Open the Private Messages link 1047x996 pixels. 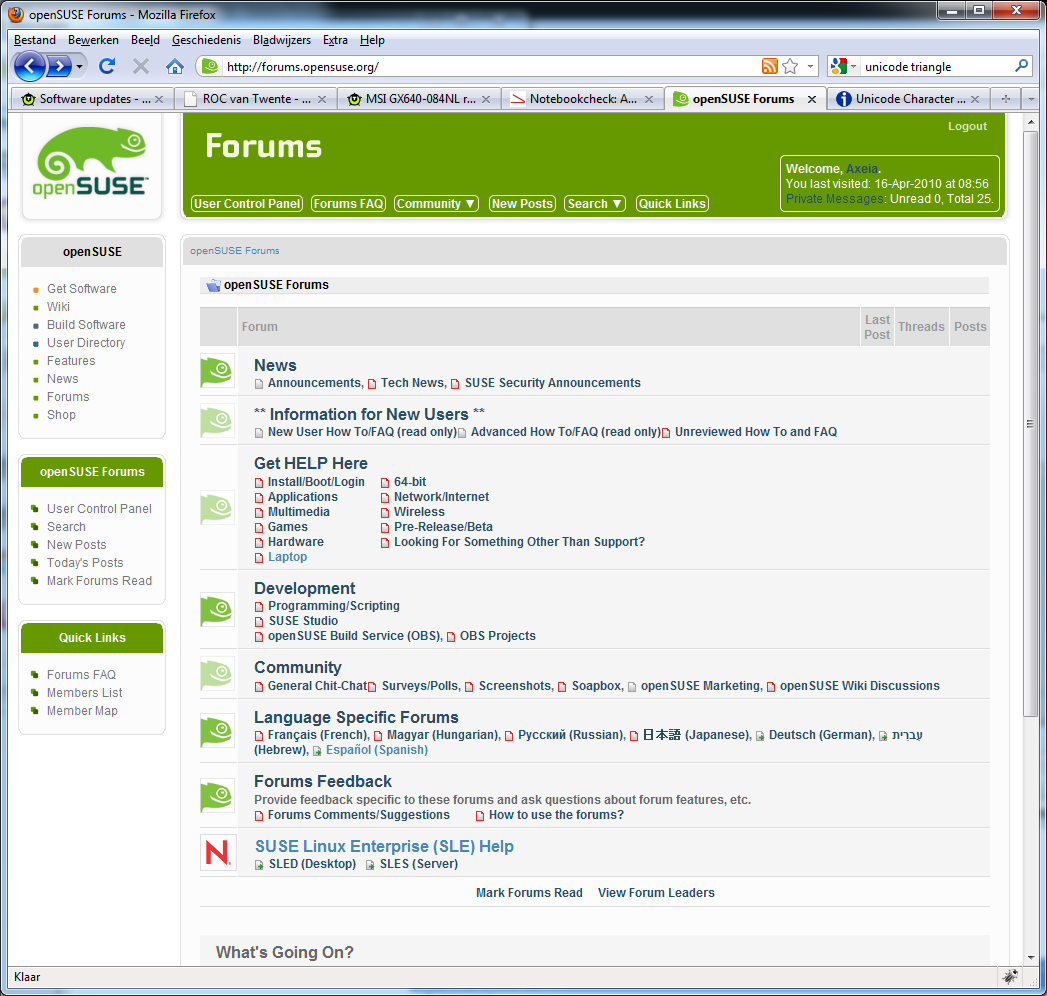point(835,199)
